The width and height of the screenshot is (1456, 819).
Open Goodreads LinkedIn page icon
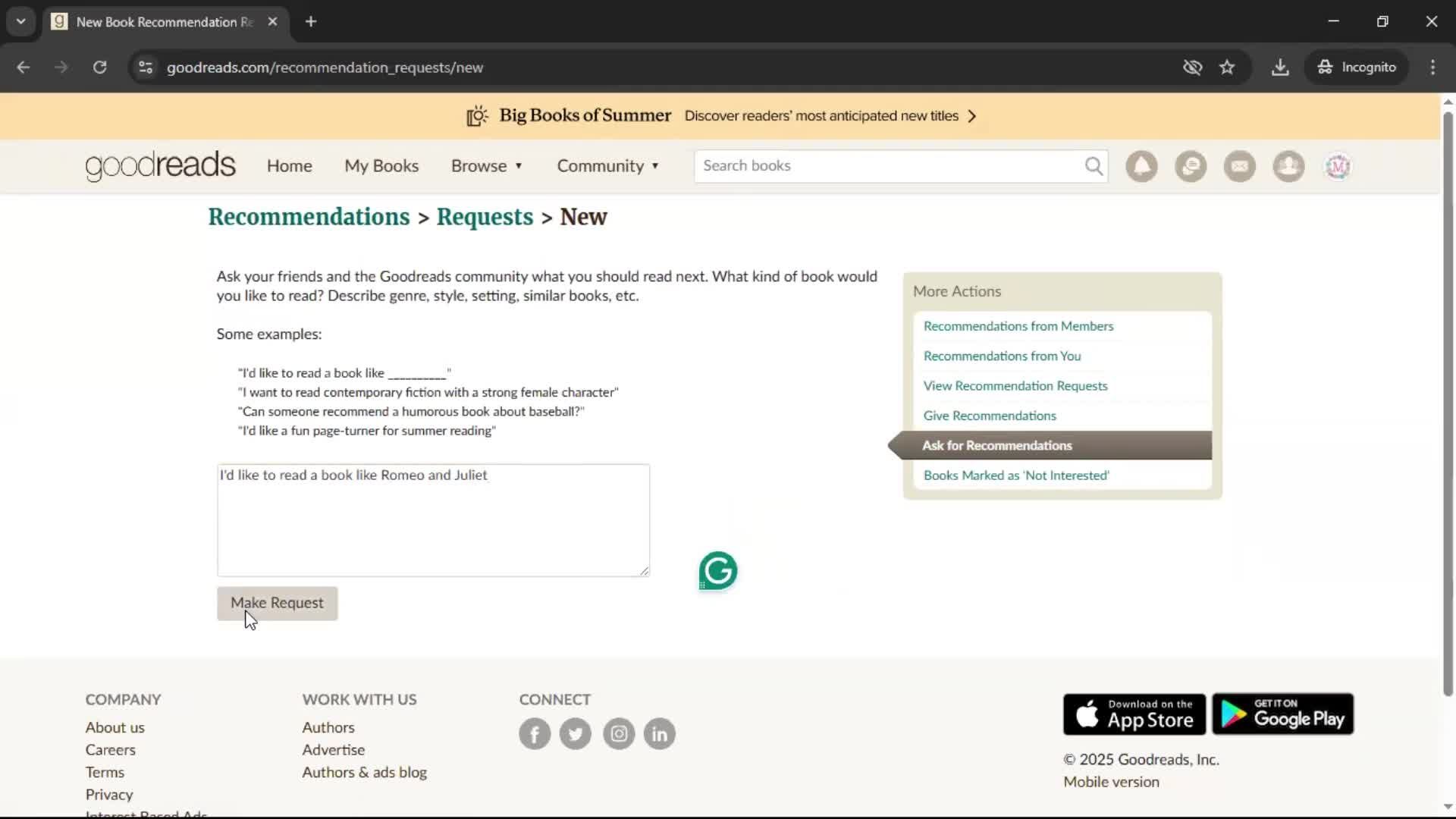click(660, 733)
